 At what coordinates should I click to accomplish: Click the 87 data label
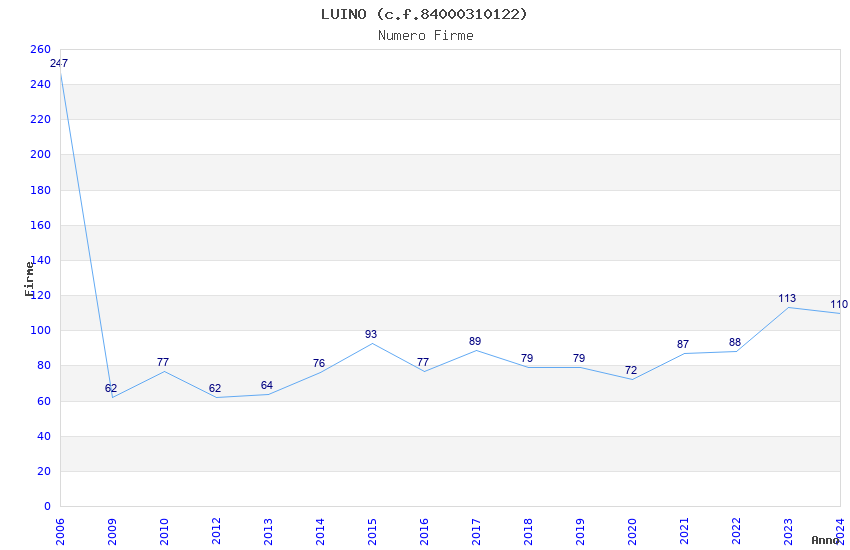(x=683, y=344)
